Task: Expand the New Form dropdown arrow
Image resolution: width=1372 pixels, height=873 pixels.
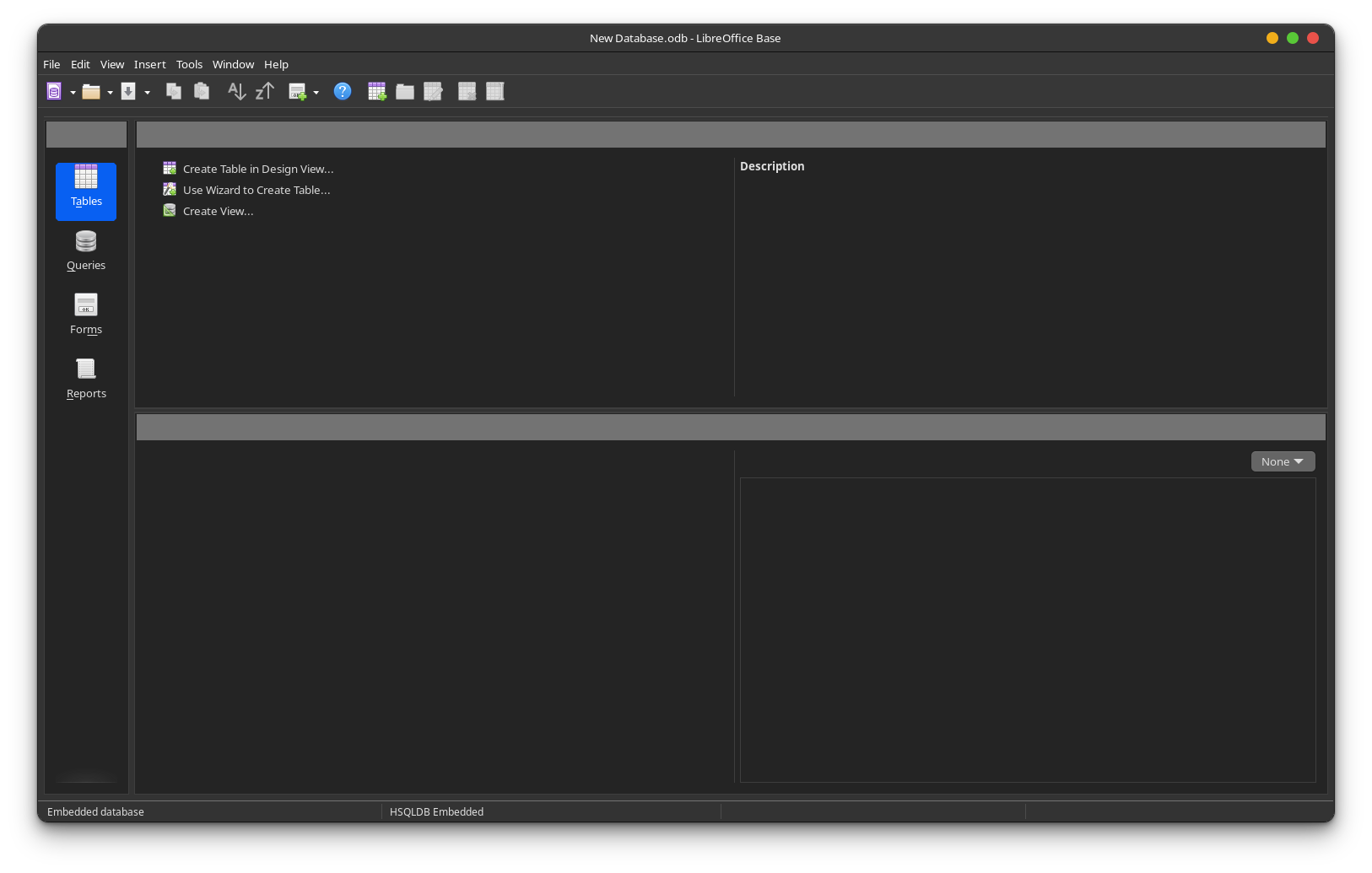Action: point(316,92)
